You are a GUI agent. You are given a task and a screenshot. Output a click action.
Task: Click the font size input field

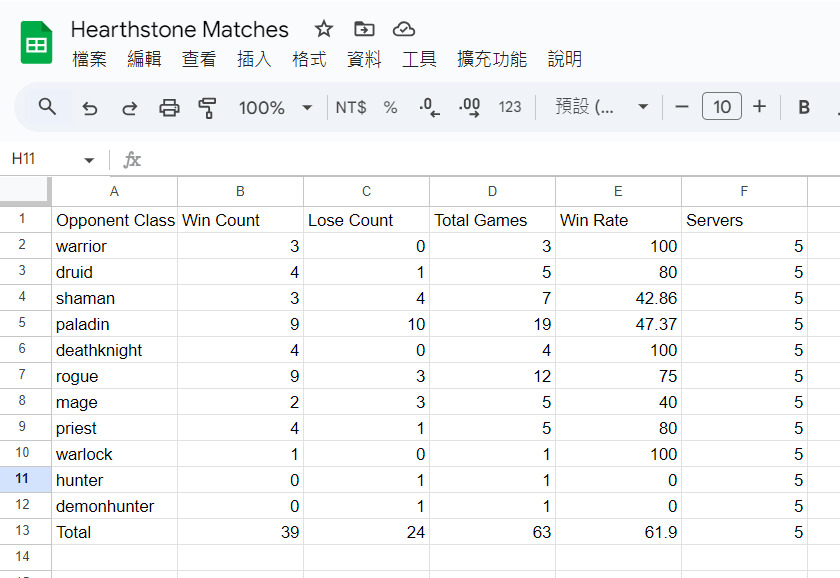click(722, 106)
